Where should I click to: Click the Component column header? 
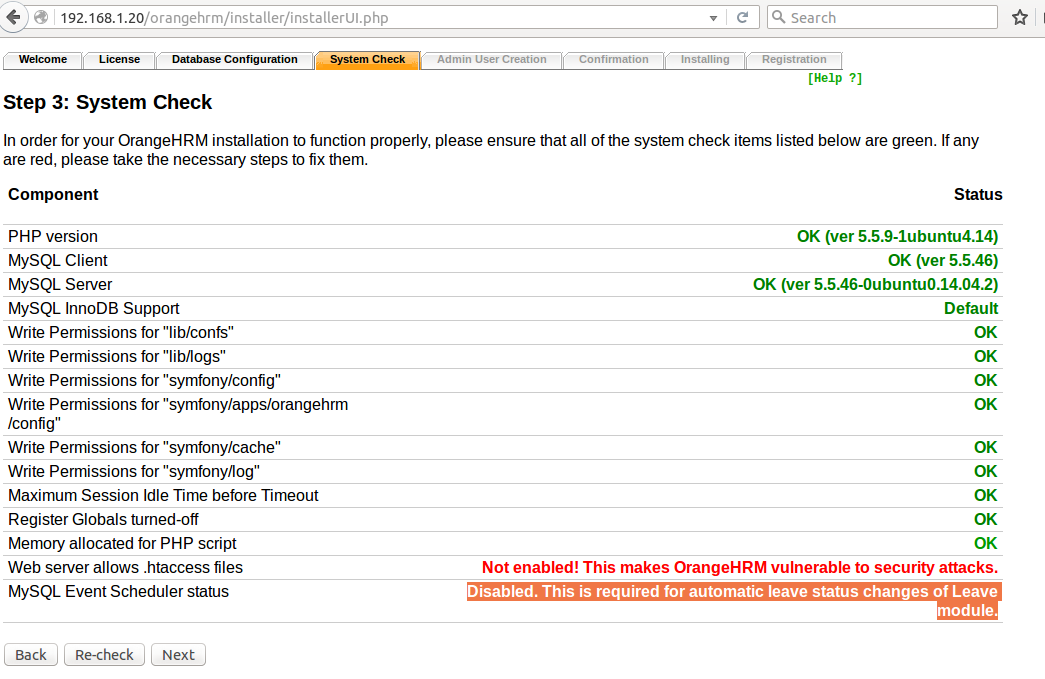(53, 195)
